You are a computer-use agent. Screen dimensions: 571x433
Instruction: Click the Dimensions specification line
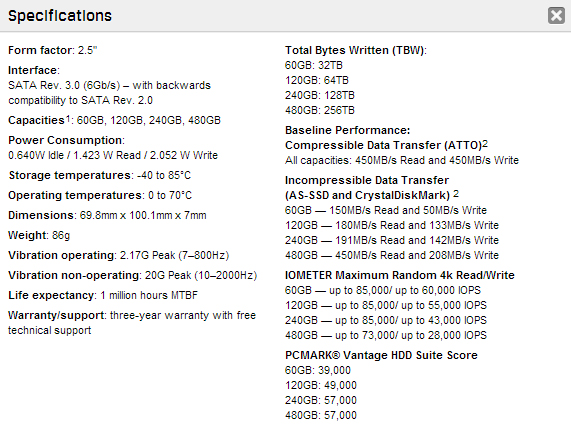(107, 215)
